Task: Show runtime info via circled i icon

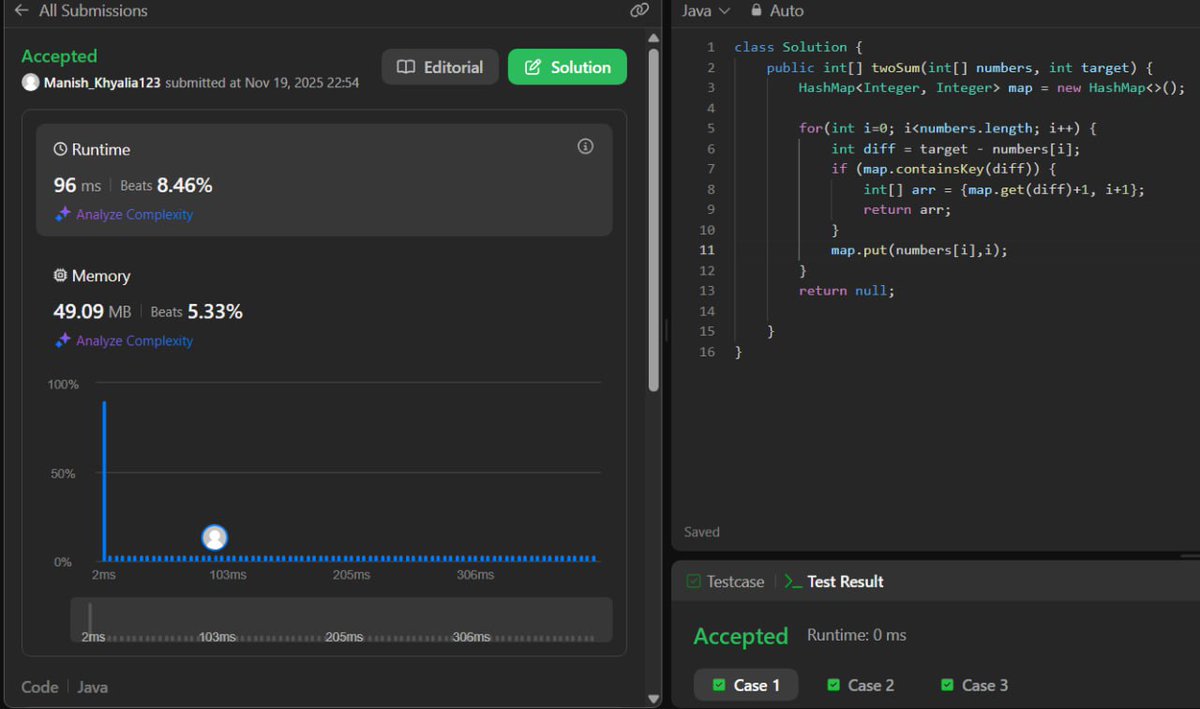Action: click(x=586, y=147)
